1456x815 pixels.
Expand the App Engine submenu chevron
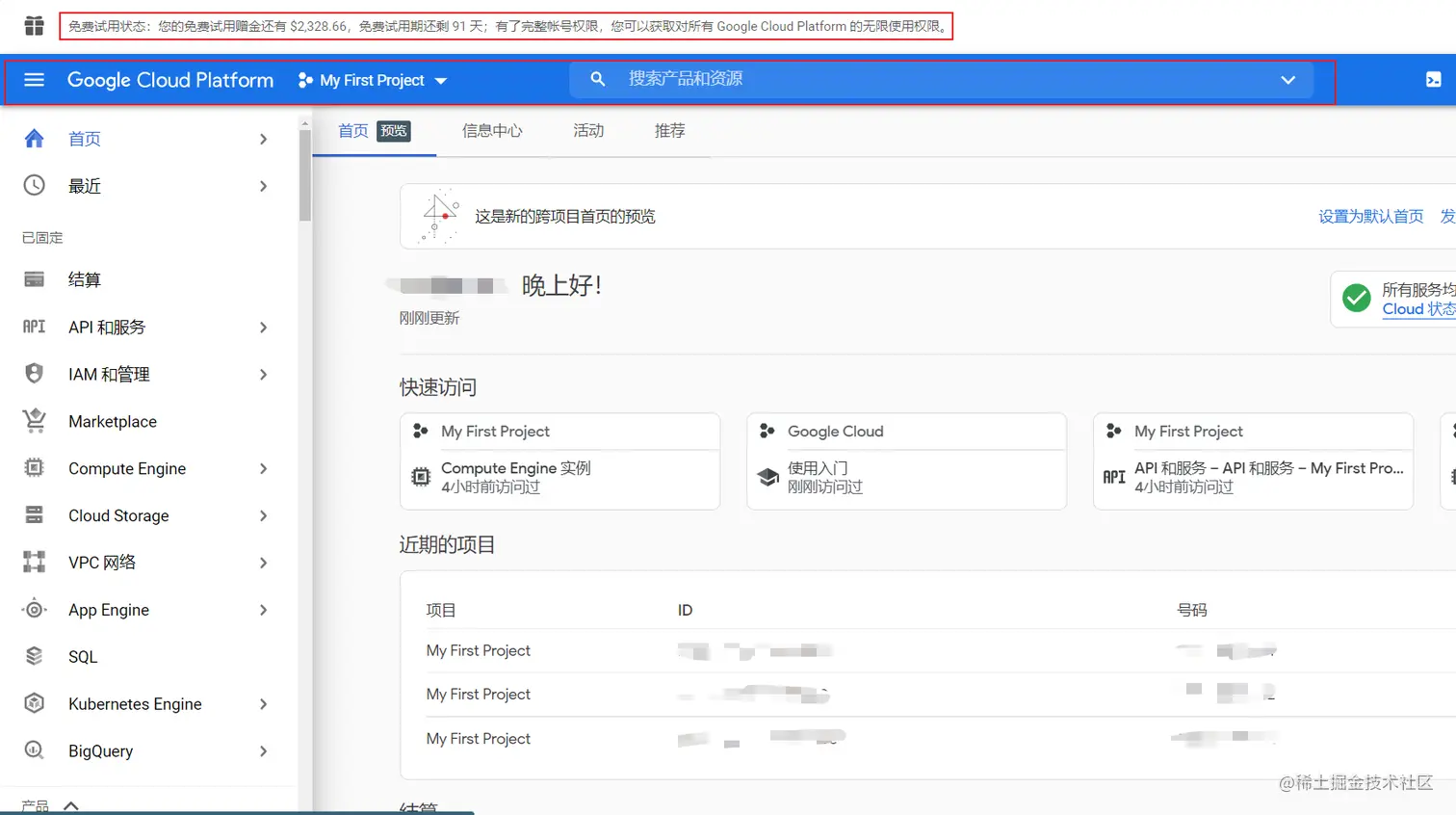coord(263,610)
